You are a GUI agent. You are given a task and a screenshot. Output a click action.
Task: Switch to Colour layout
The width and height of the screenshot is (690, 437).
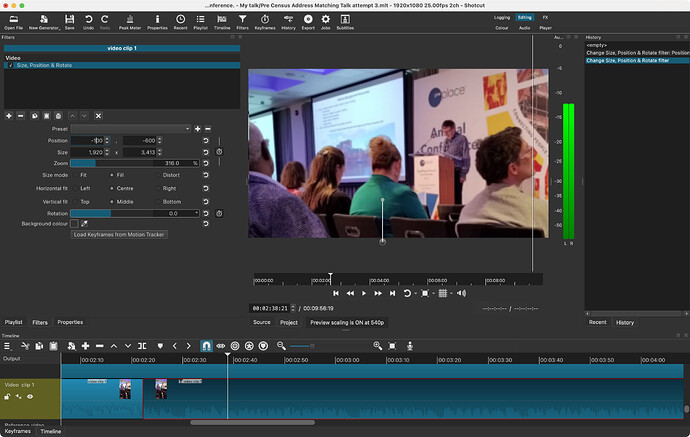coord(502,28)
